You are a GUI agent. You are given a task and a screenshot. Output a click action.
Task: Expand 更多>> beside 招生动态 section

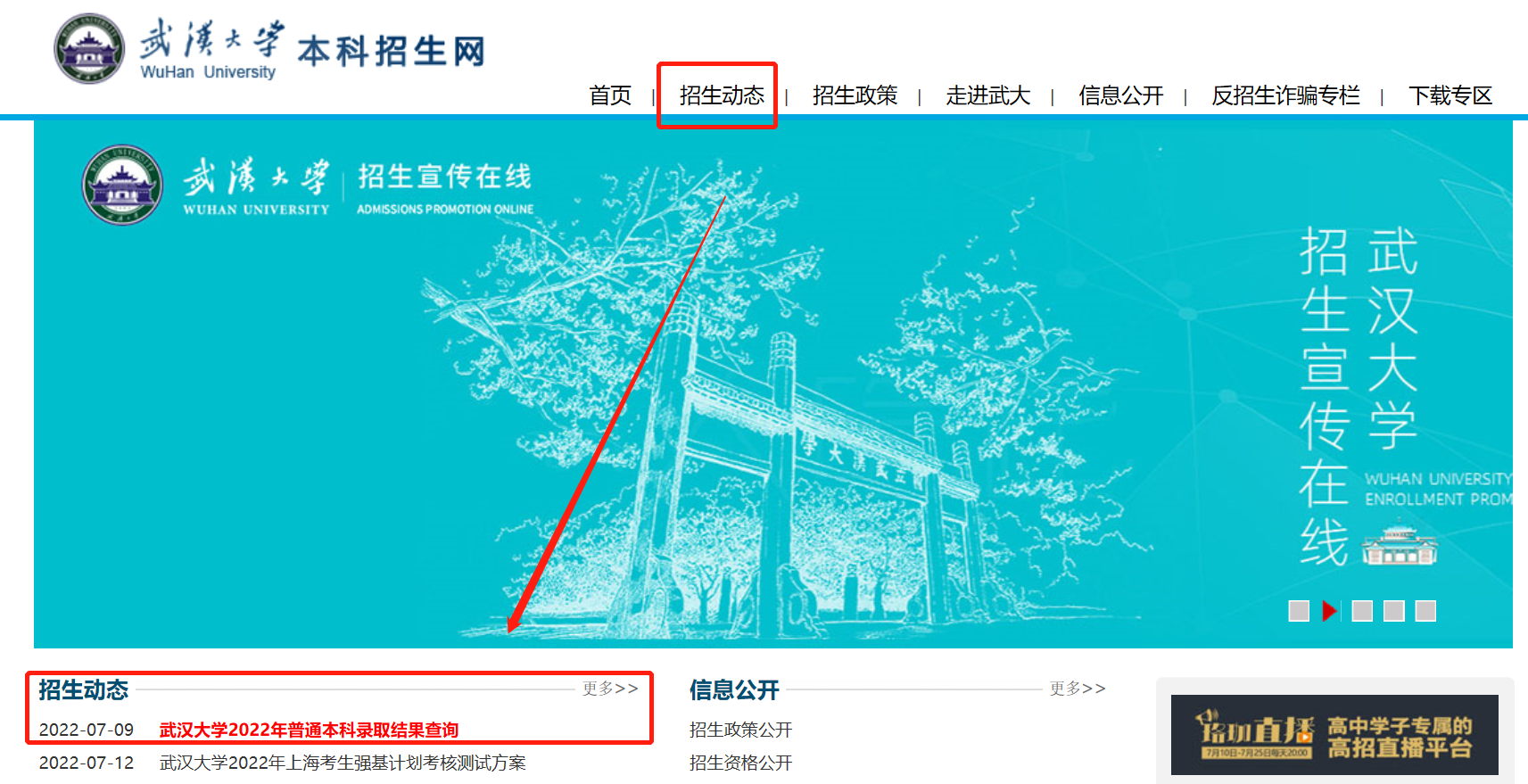[610, 689]
